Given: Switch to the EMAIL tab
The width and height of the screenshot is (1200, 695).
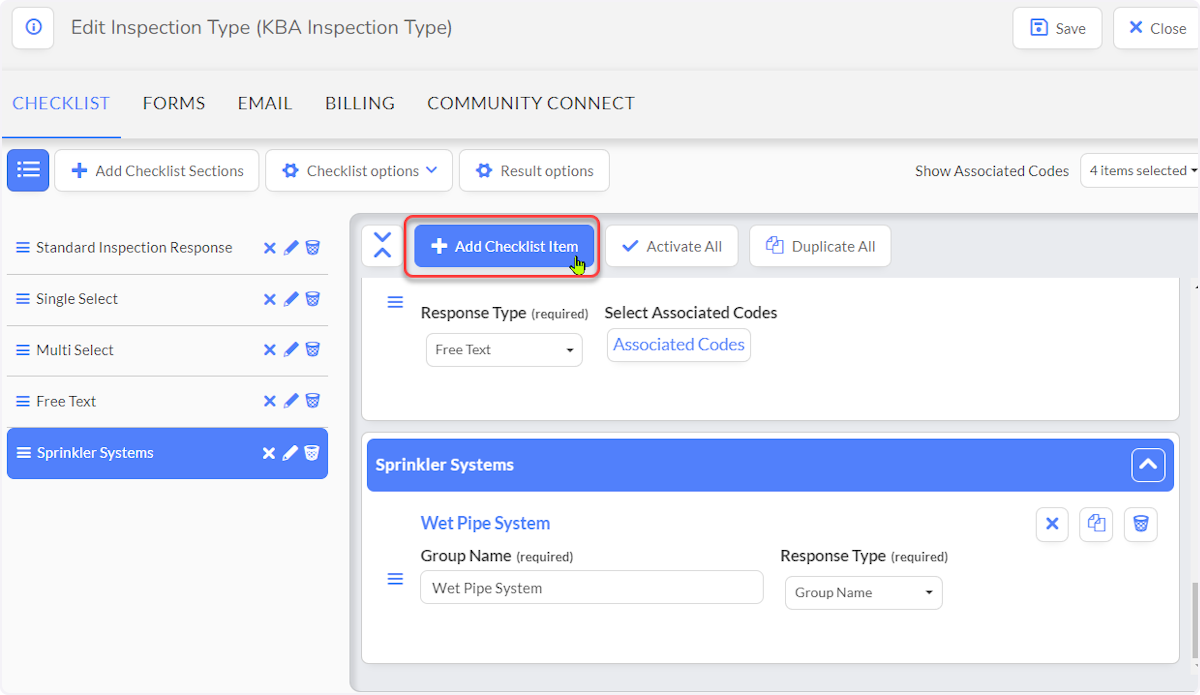Looking at the screenshot, I should tap(265, 103).
